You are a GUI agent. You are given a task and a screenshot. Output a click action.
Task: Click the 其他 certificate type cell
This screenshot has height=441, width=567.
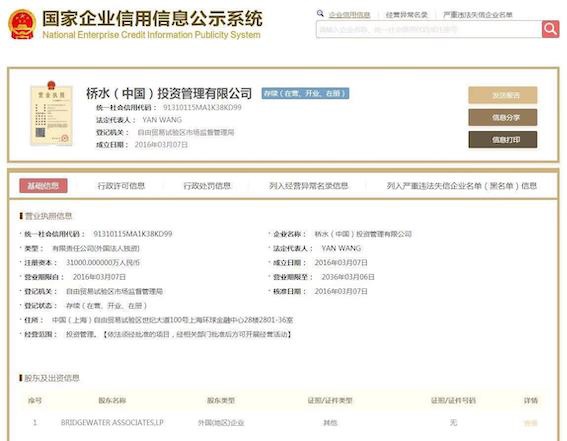pyautogui.click(x=330, y=423)
